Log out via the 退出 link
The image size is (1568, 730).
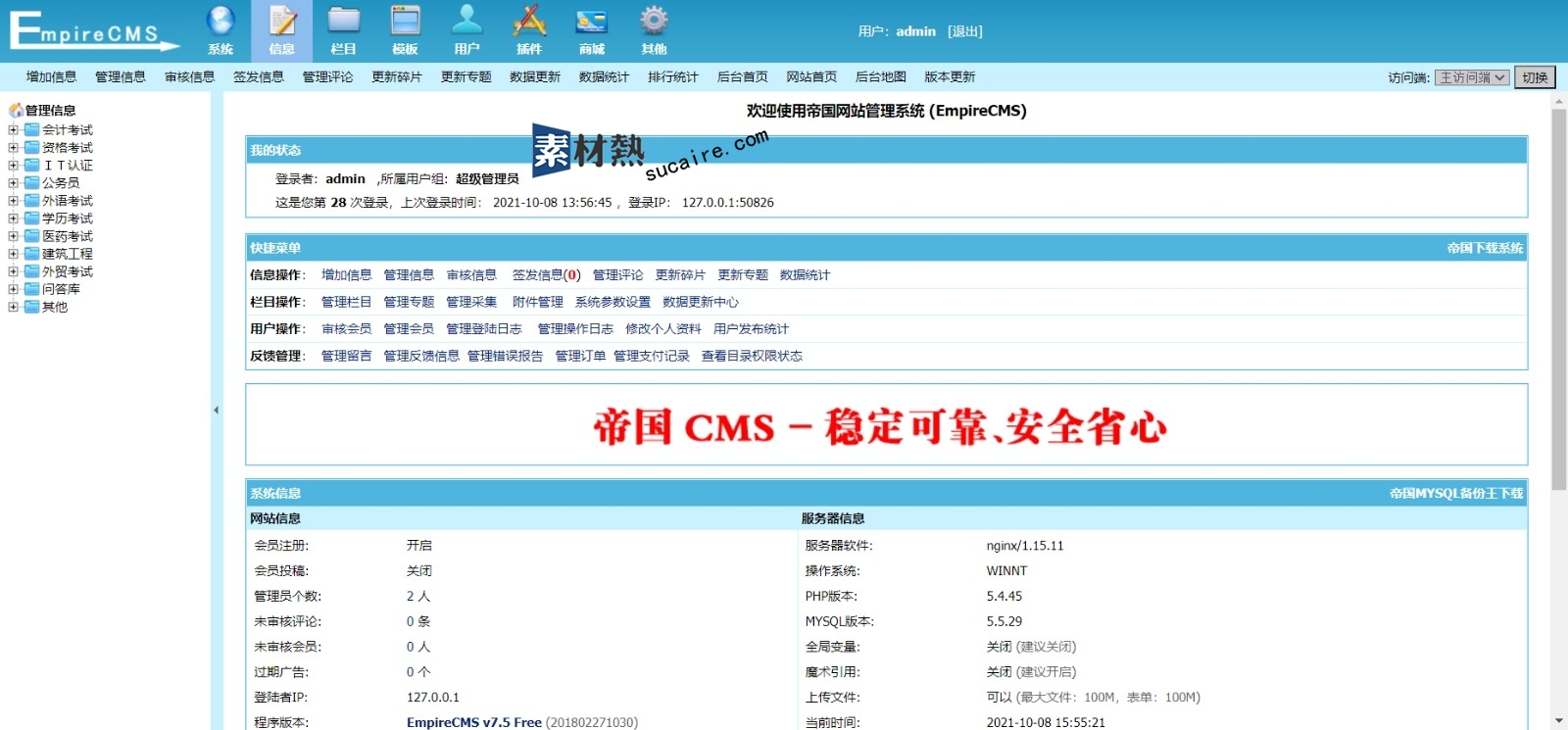pos(965,31)
